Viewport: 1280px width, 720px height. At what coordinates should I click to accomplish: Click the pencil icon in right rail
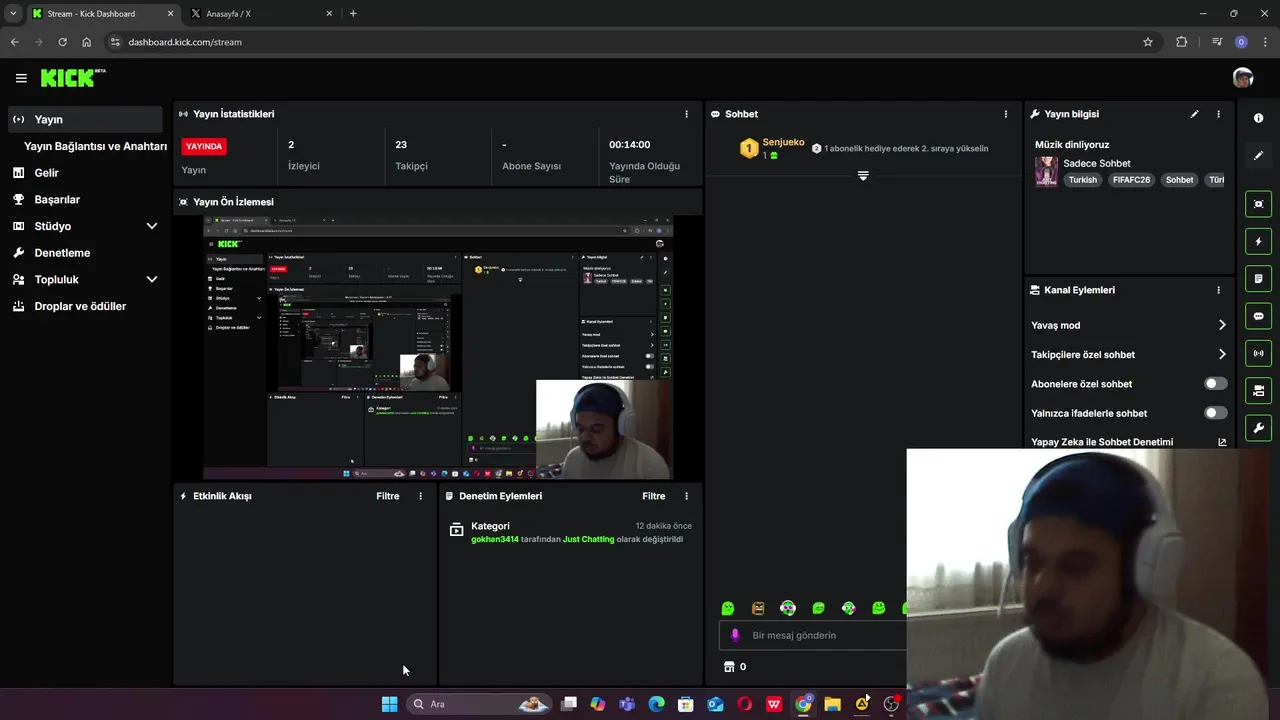click(x=1258, y=156)
